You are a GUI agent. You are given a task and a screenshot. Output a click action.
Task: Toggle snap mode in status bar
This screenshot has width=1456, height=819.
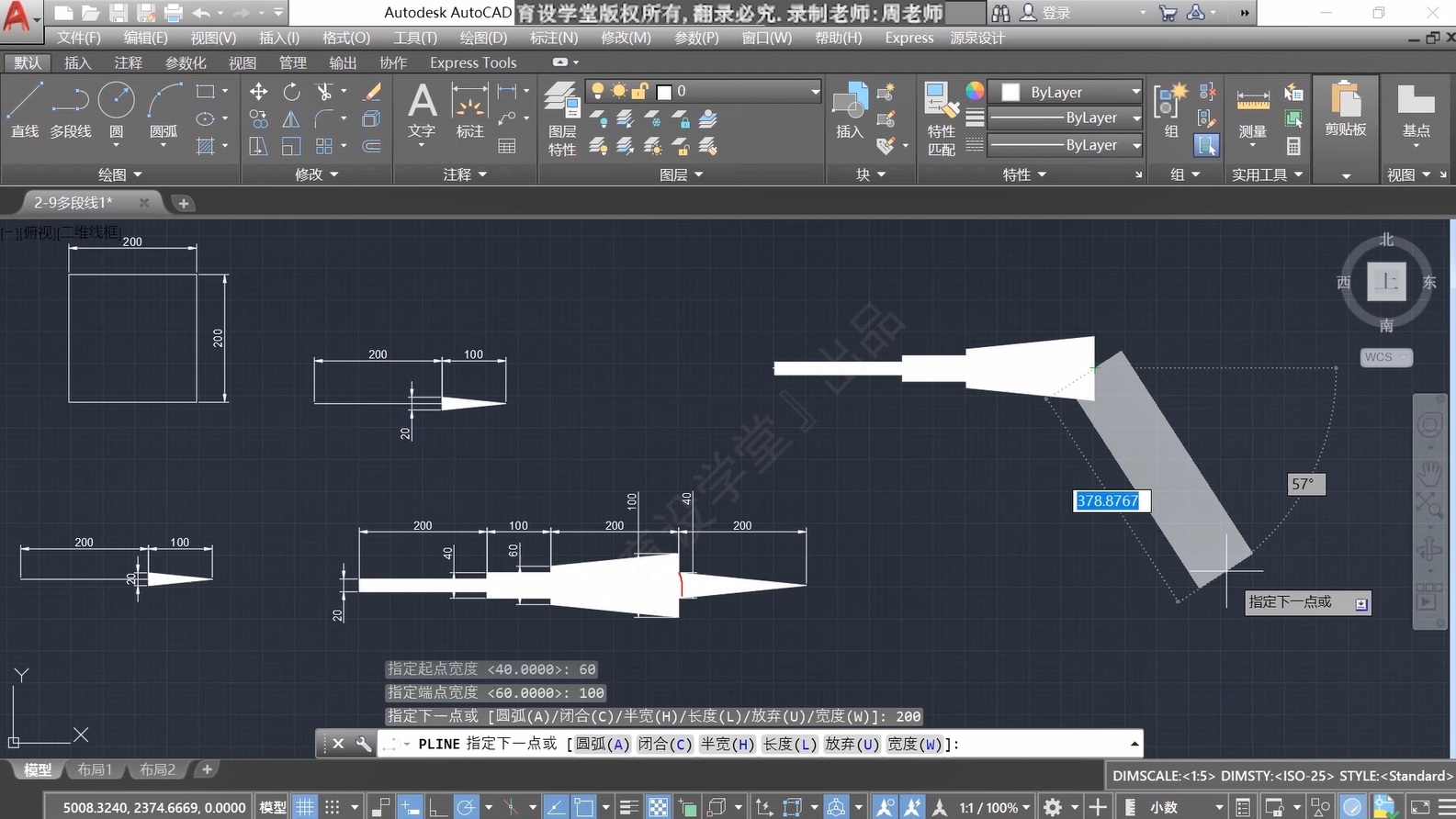click(x=333, y=807)
